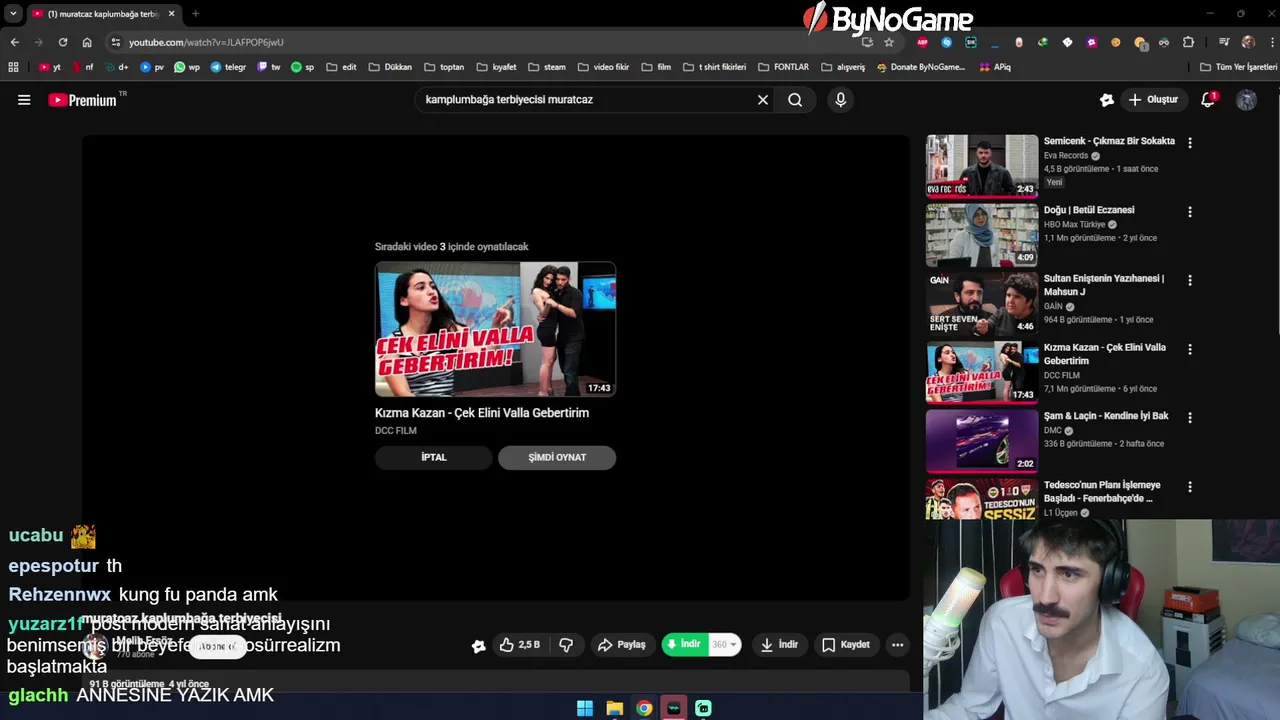Image resolution: width=1280 pixels, height=720 pixels.
Task: Open YouTube notifications bell
Action: (x=1208, y=100)
